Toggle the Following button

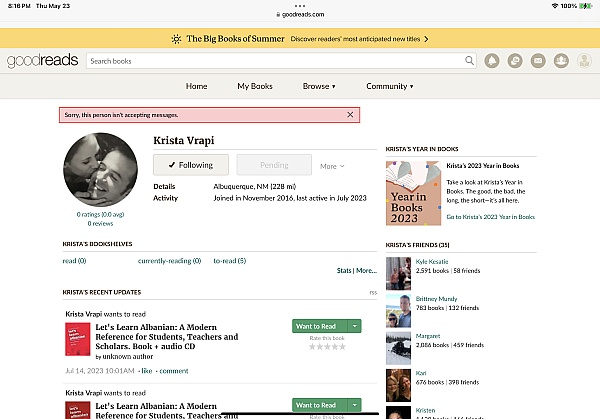tap(191, 165)
